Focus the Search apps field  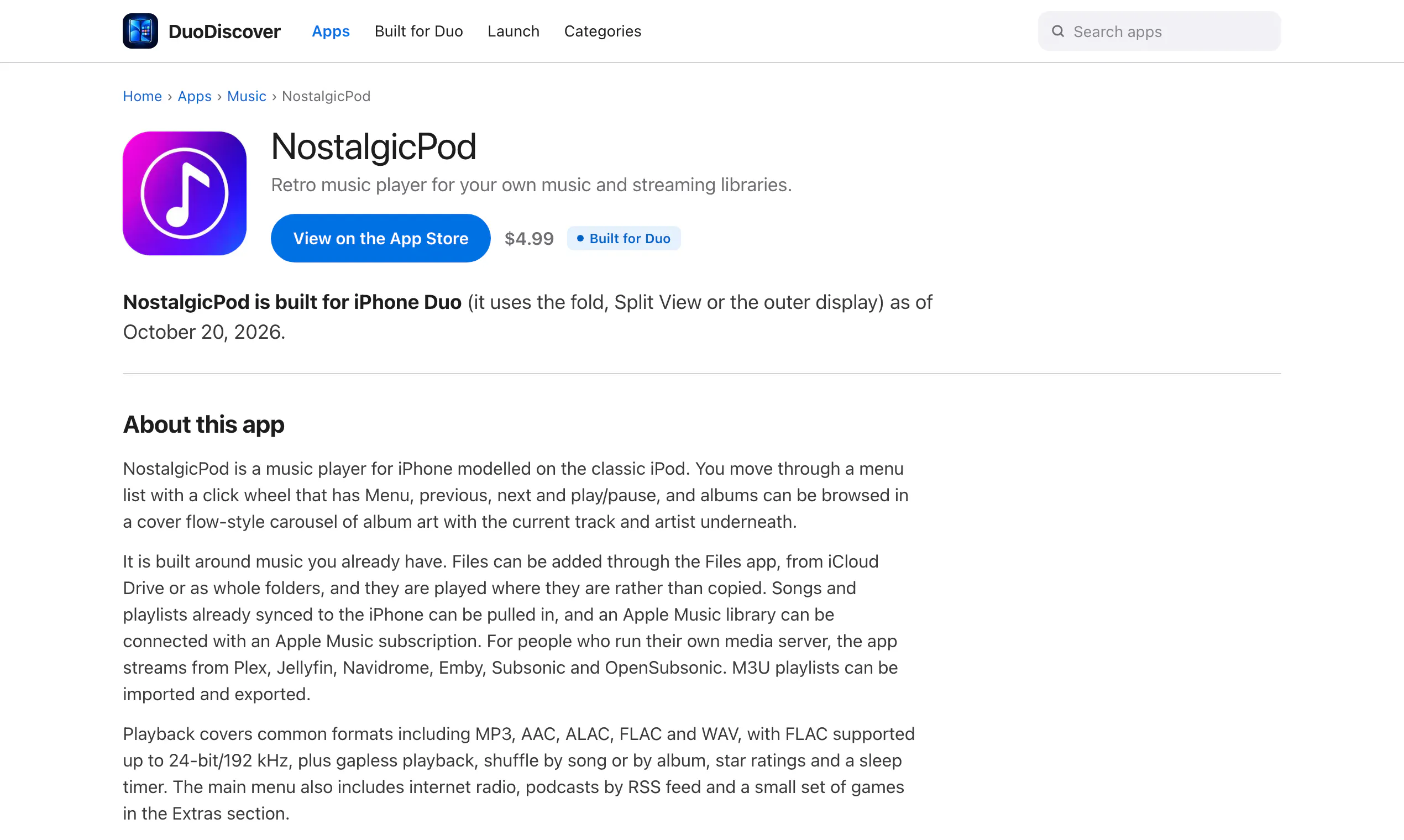point(1159,31)
